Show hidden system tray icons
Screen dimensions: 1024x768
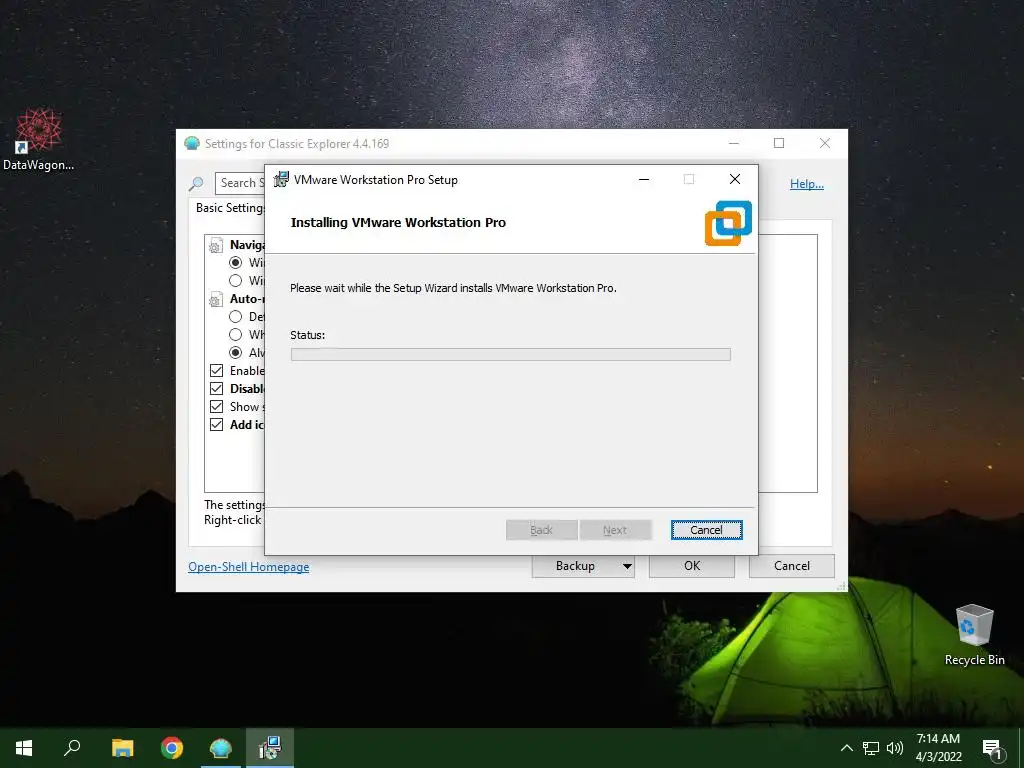click(846, 748)
